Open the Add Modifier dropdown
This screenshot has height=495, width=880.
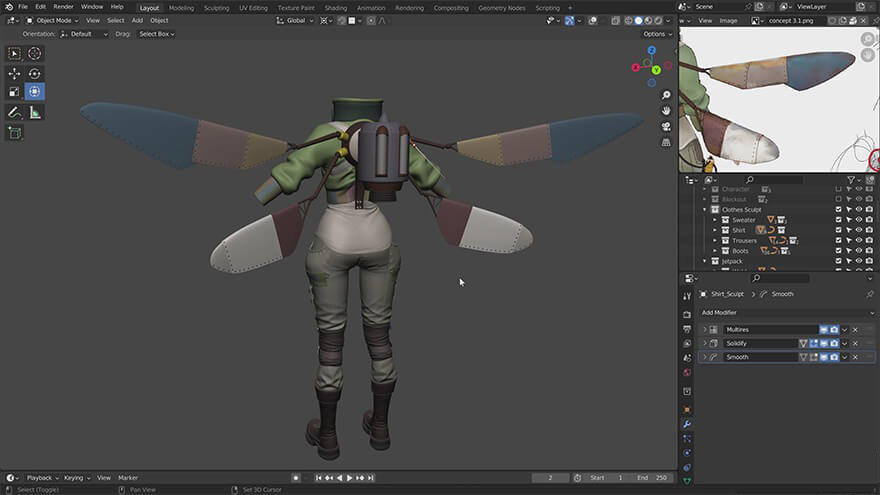tap(787, 313)
